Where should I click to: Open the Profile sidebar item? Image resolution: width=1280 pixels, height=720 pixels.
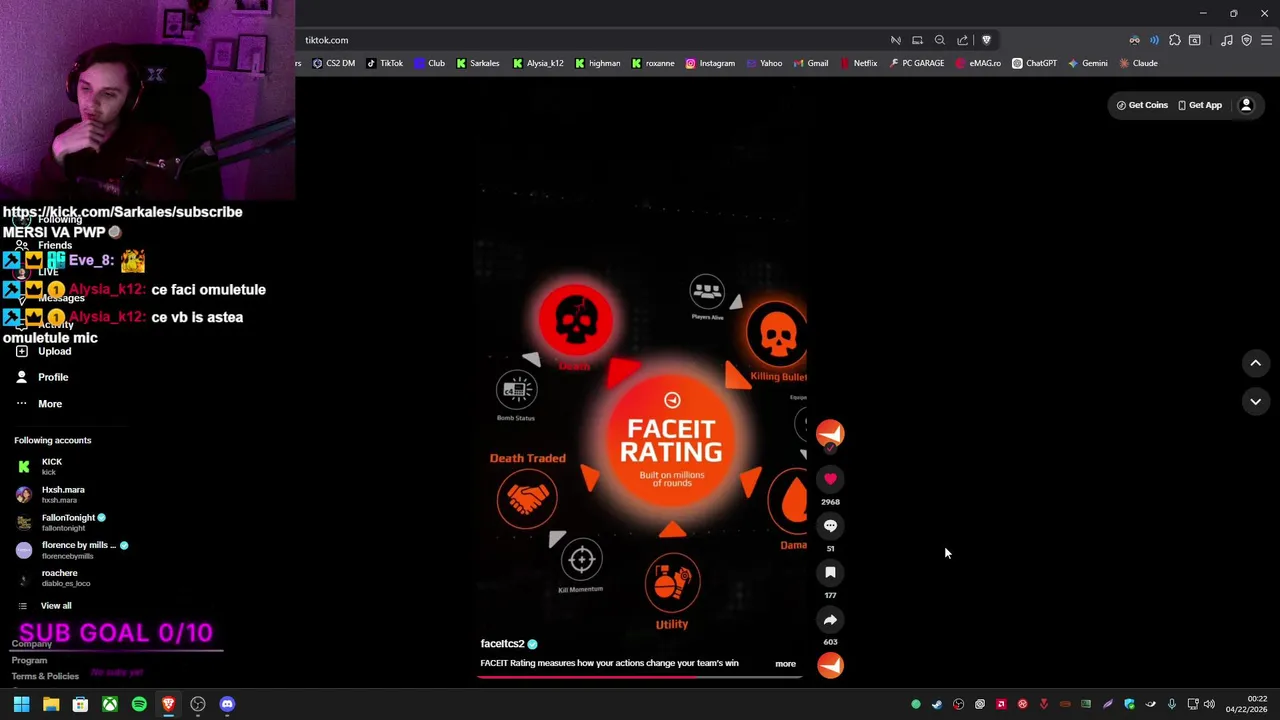click(x=43, y=377)
